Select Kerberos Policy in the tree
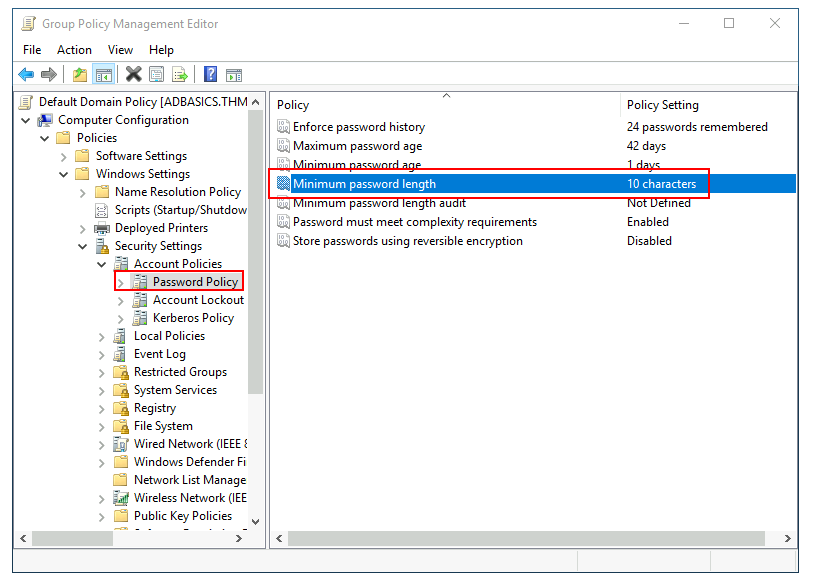The image size is (816, 583). pyautogui.click(x=193, y=318)
